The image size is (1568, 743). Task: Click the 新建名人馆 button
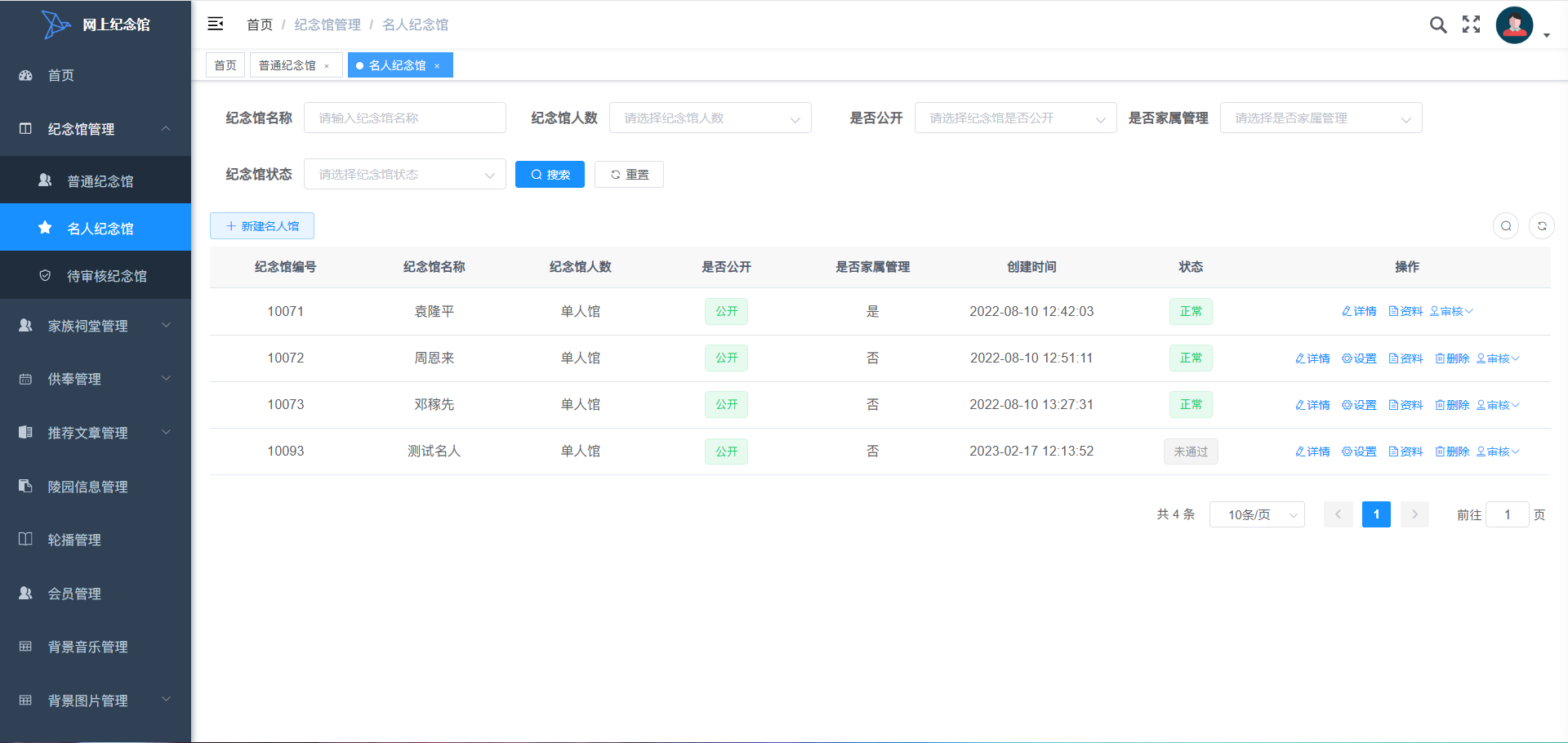pos(262,226)
